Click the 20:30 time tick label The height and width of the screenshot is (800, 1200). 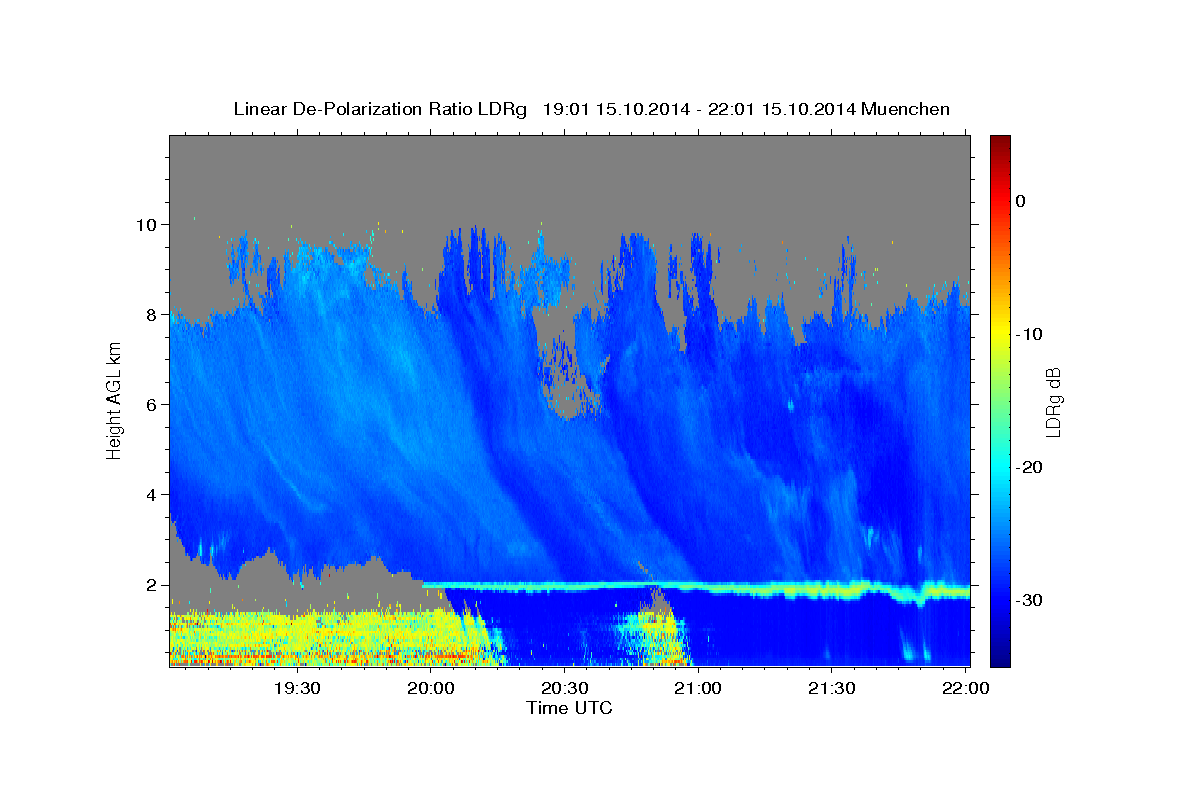565,689
